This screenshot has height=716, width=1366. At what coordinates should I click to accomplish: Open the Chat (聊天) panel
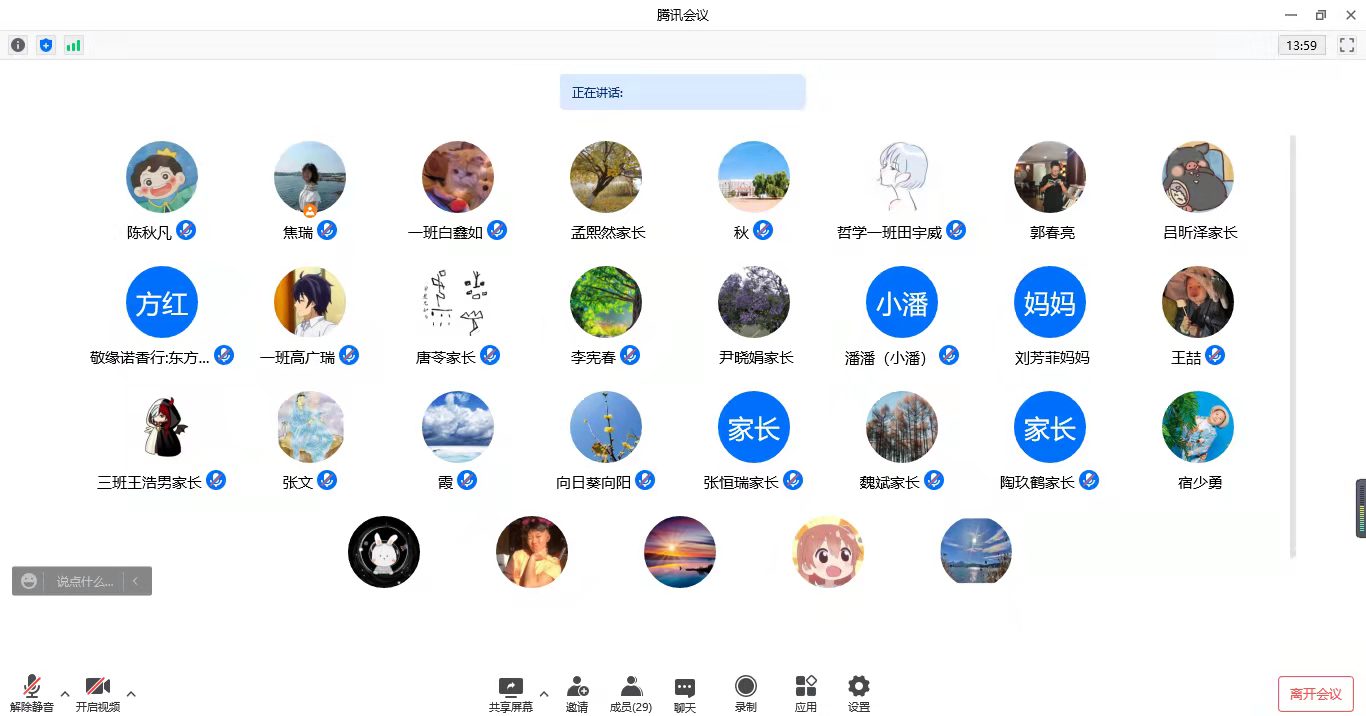[684, 693]
